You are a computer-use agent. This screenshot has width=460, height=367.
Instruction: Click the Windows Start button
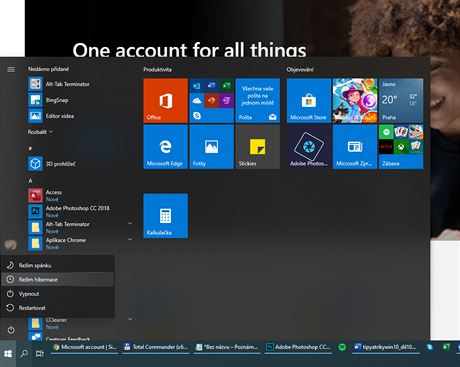coord(8,354)
